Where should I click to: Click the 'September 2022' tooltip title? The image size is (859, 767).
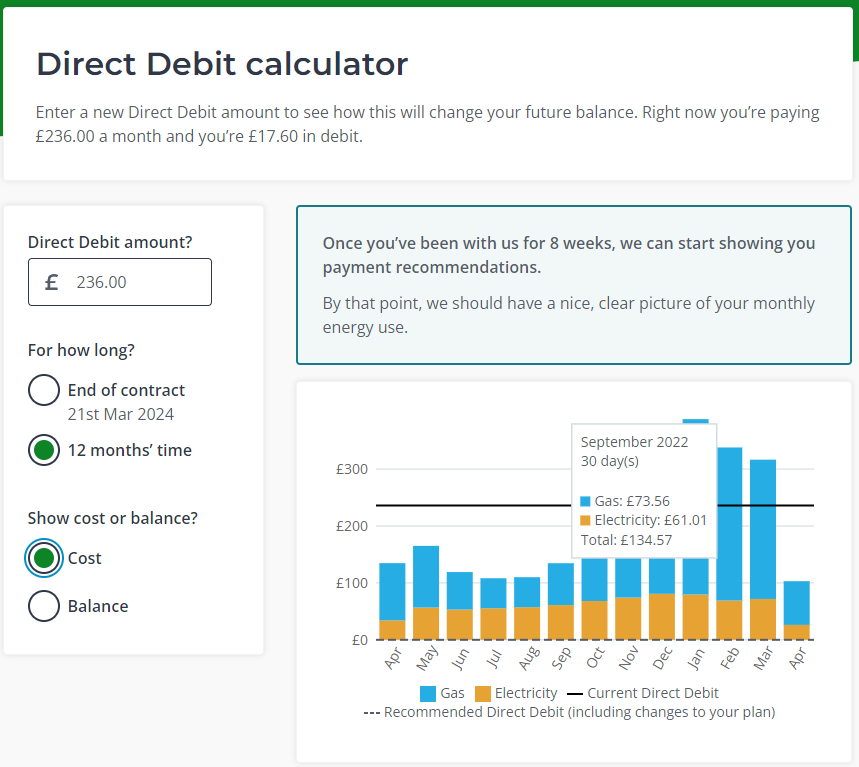click(634, 442)
